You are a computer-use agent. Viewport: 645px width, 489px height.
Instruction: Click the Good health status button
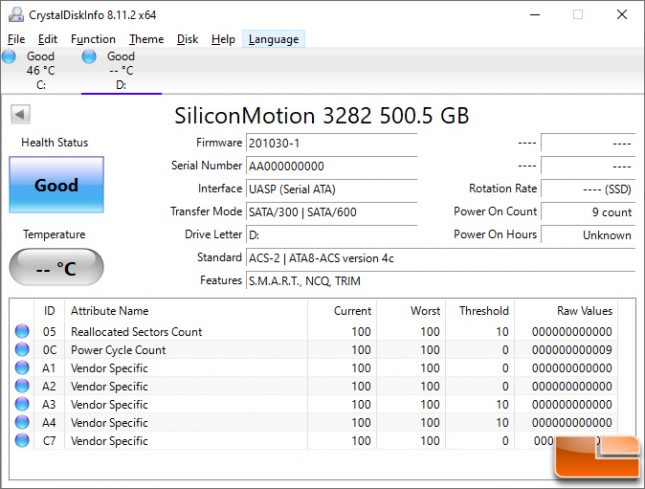click(56, 185)
